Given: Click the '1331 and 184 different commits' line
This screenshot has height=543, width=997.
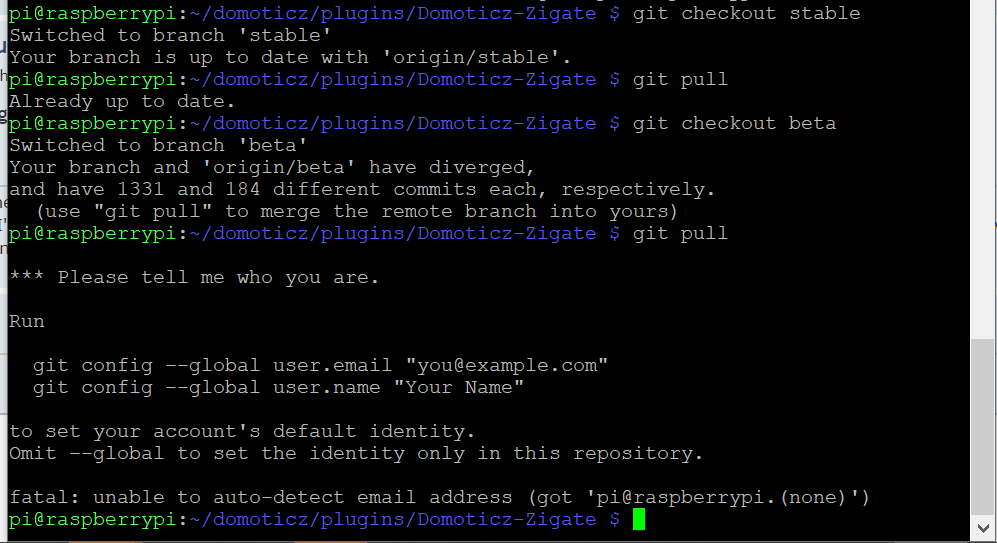Looking at the screenshot, I should [x=362, y=189].
